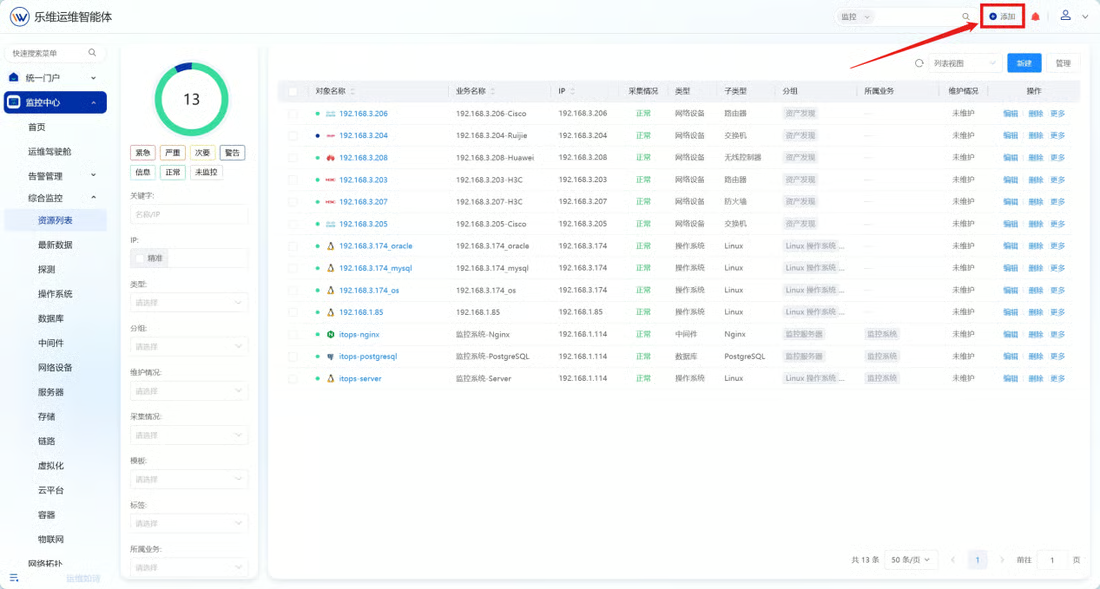Click the blue 新建 button
This screenshot has width=1100, height=589.
[1024, 63]
